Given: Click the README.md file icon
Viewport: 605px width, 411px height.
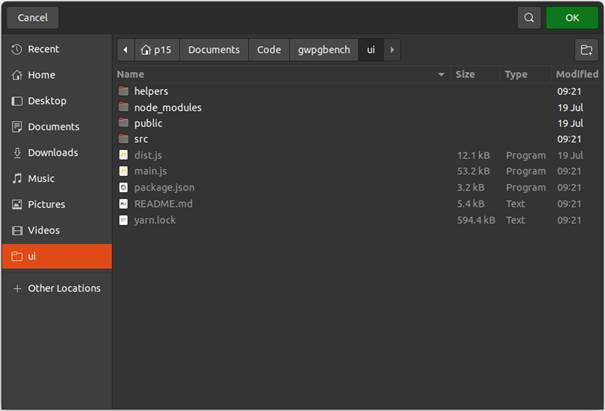Looking at the screenshot, I should coord(123,204).
